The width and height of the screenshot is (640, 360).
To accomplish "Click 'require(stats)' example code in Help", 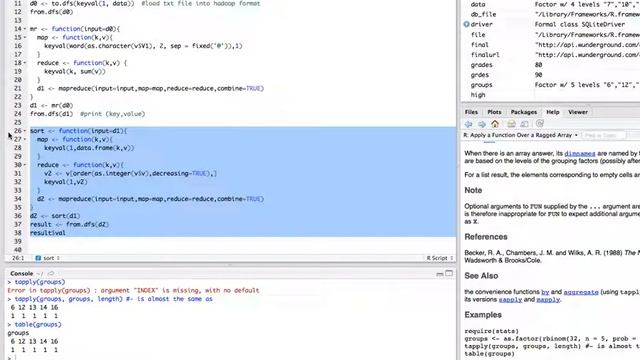I will [x=491, y=331].
